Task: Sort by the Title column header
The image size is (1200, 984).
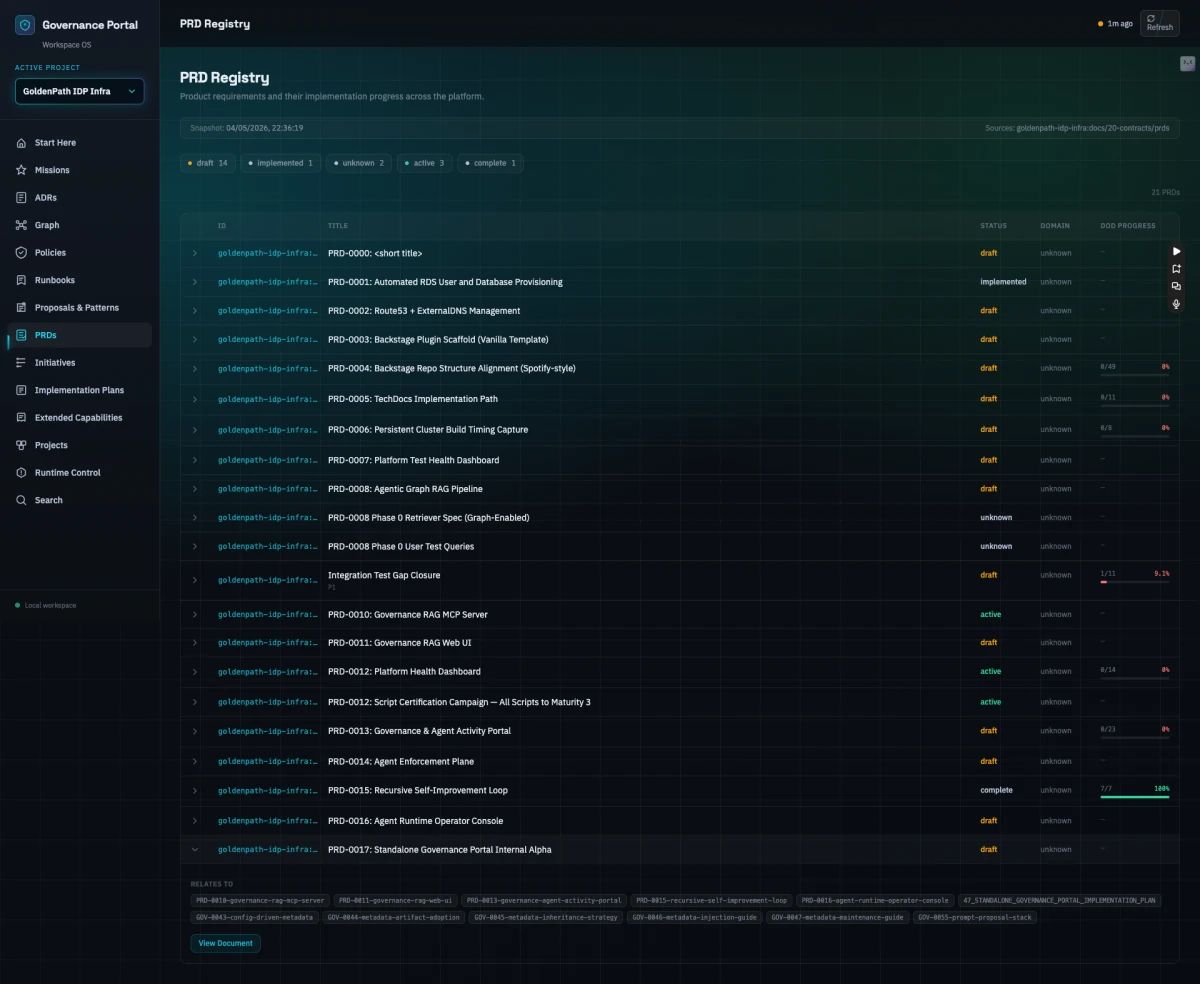Action: pyautogui.click(x=338, y=226)
